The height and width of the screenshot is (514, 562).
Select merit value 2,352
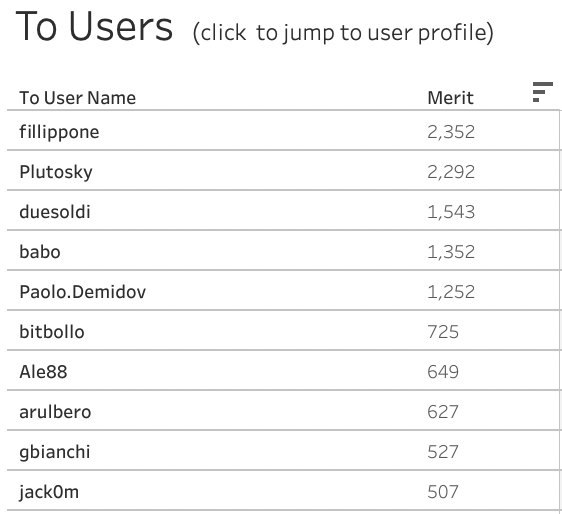coord(451,132)
